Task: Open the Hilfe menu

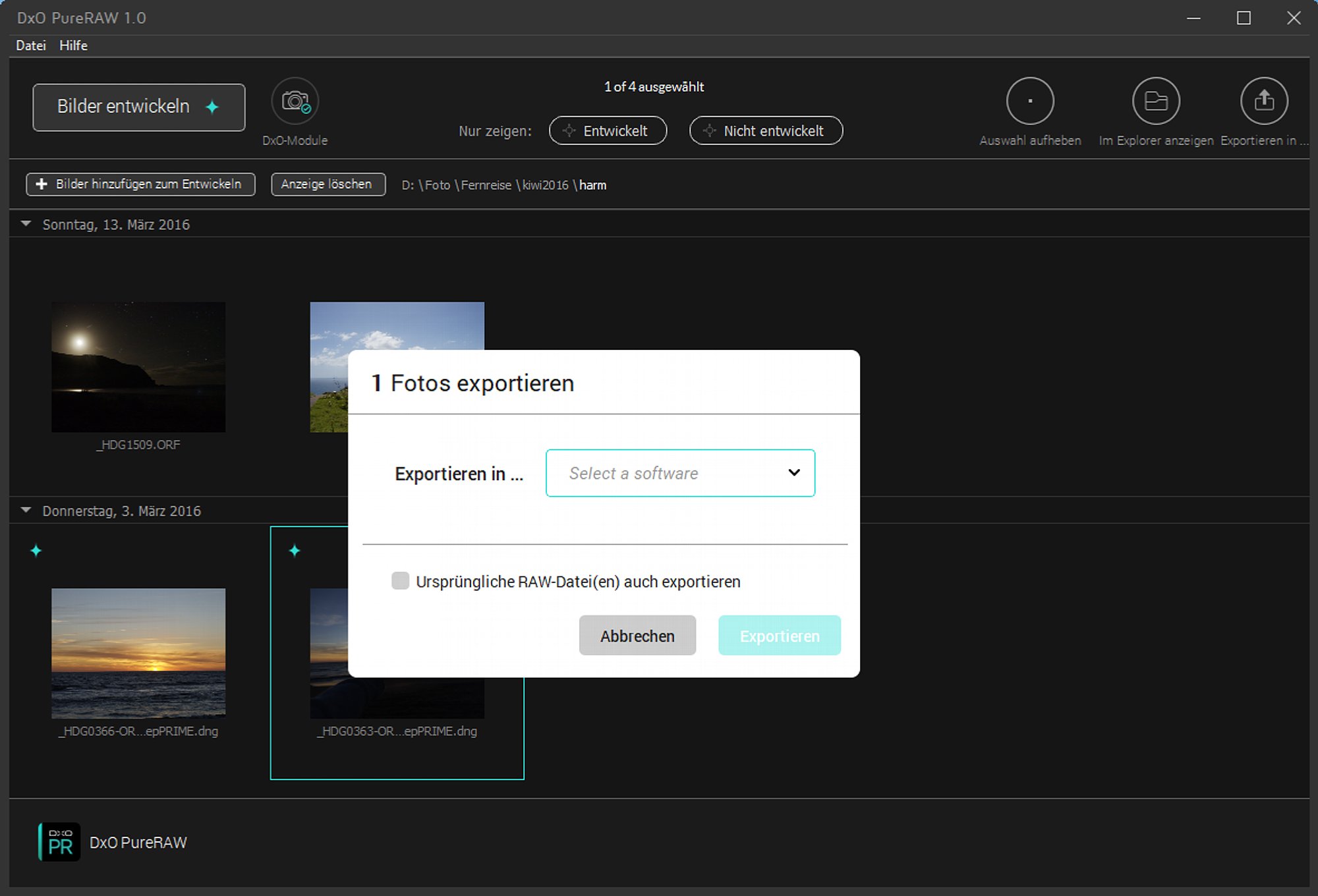Action: coord(73,45)
